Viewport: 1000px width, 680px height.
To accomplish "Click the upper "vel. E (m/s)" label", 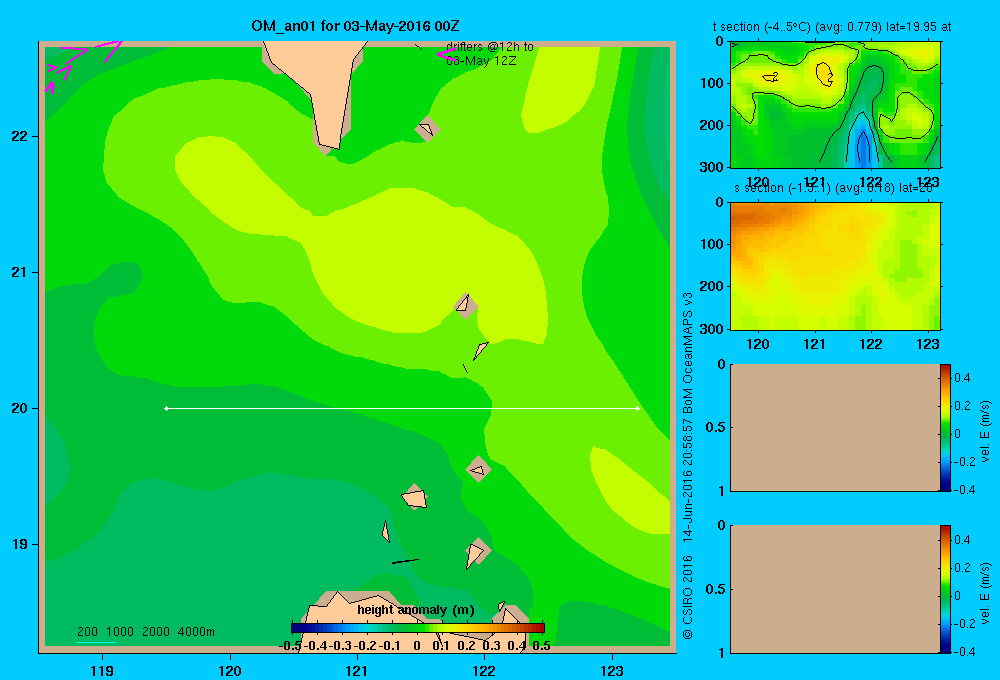I will click(987, 431).
